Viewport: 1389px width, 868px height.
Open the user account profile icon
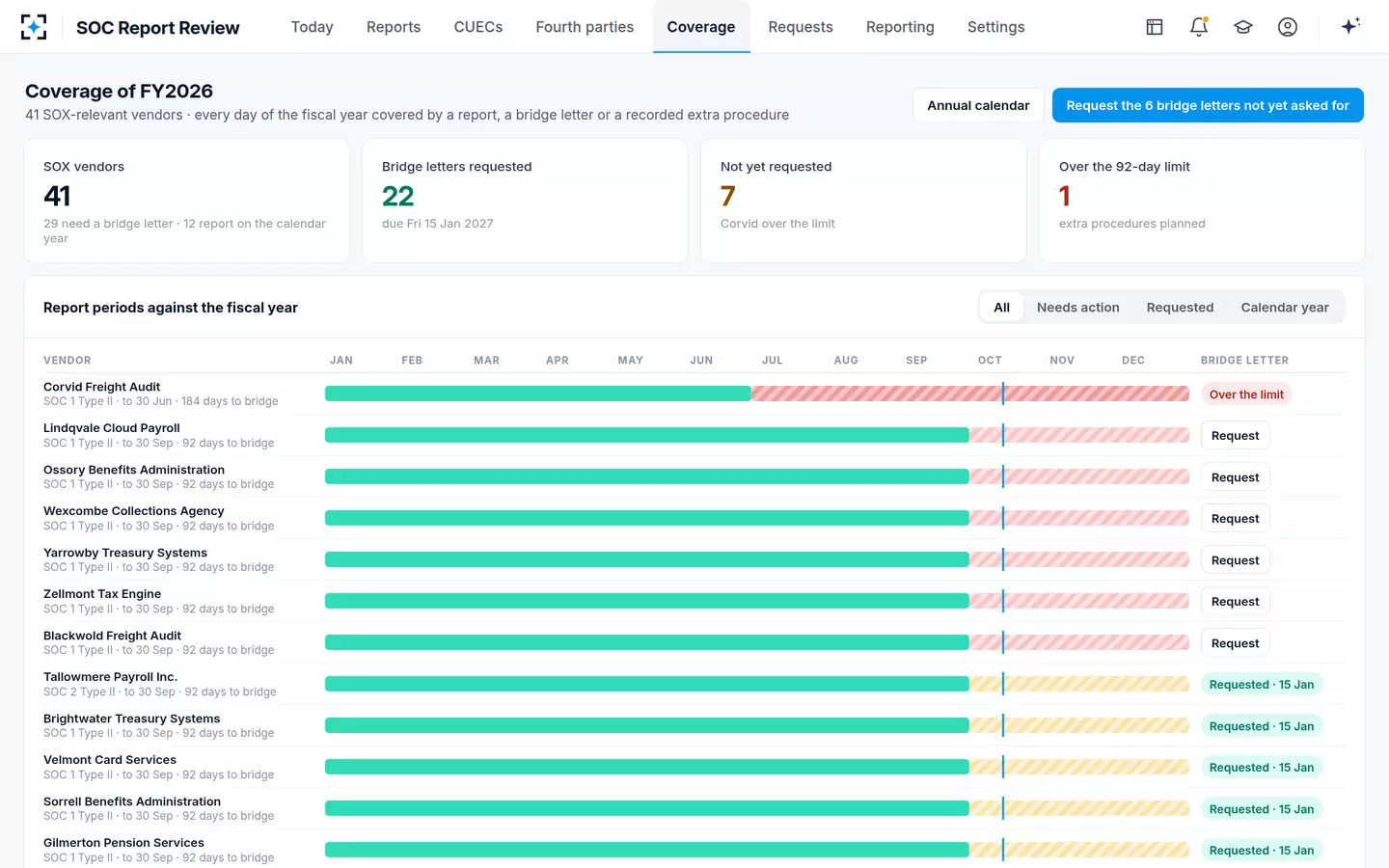(1288, 27)
